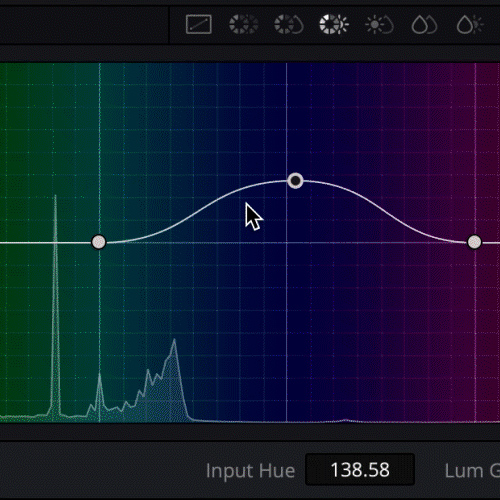This screenshot has width=500, height=500.
Task: Click the tall green histogram spike
Action: click(55, 300)
